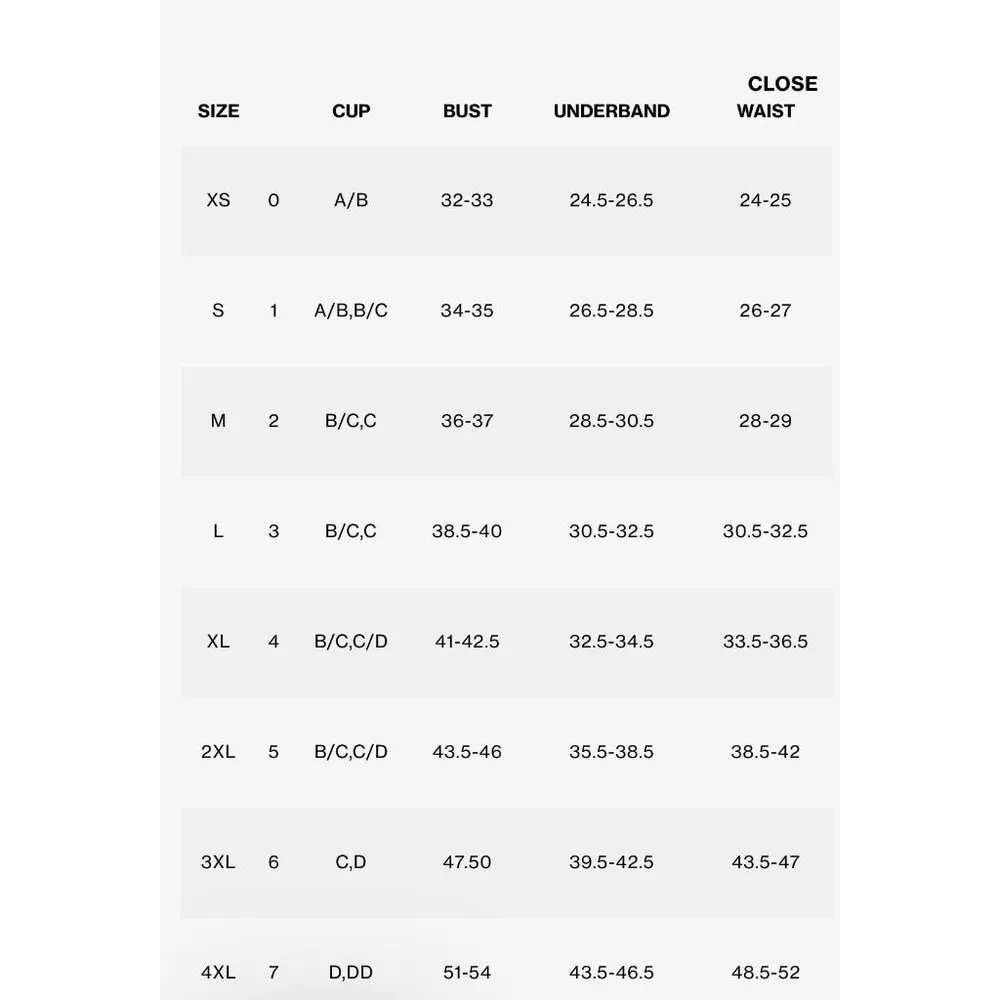The width and height of the screenshot is (1000, 1000).
Task: Click the CUP column header
Action: [x=351, y=111]
